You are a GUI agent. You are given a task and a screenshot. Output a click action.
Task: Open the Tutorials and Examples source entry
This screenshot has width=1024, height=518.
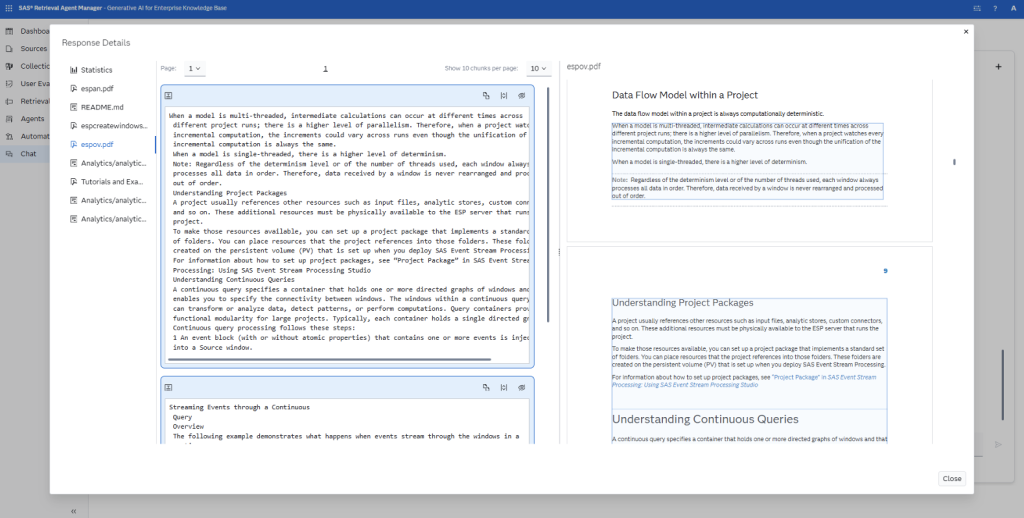(x=113, y=182)
